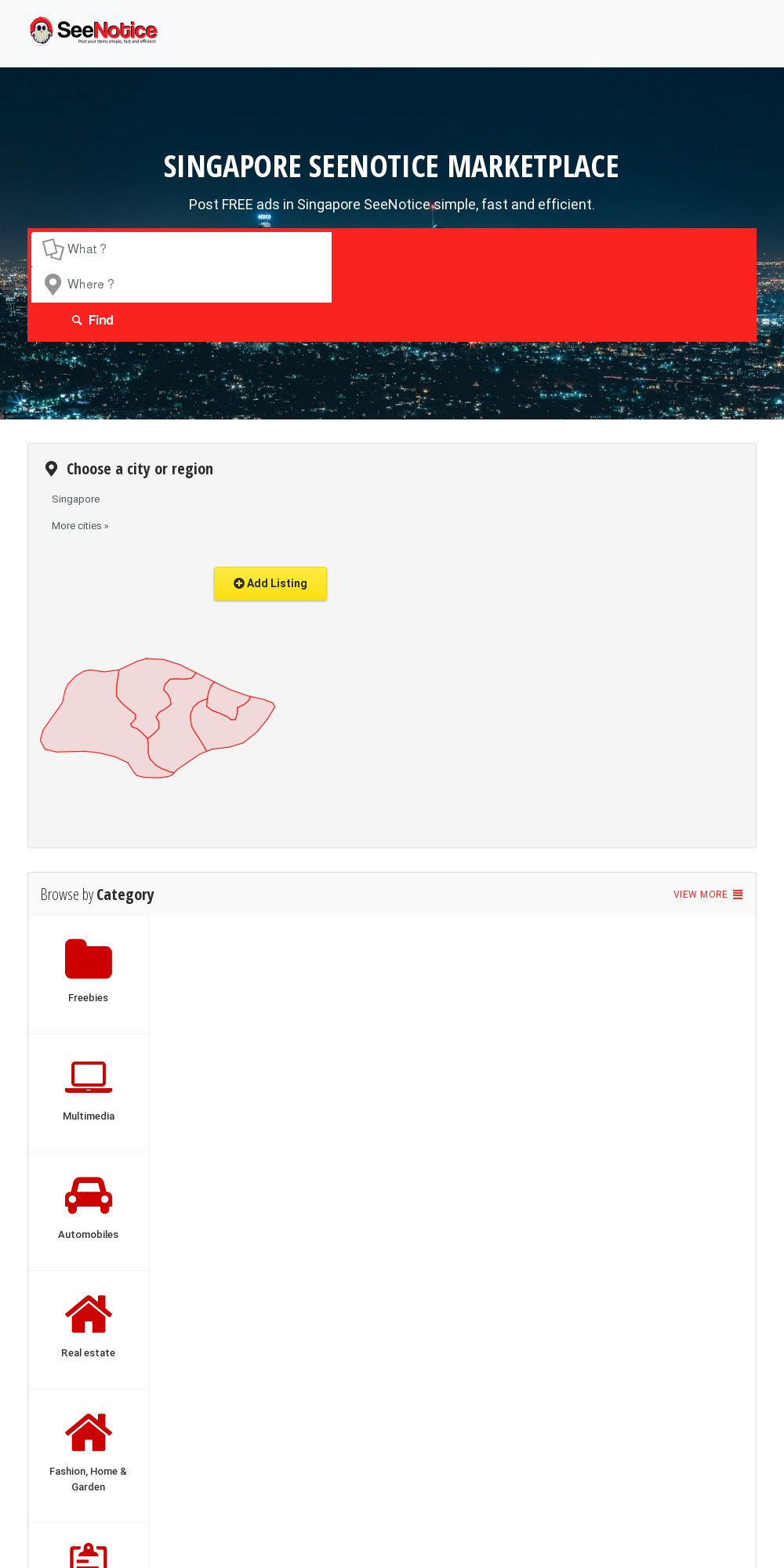Click the list icon beside View More
Viewport: 784px width, 1568px height.
coord(738,895)
